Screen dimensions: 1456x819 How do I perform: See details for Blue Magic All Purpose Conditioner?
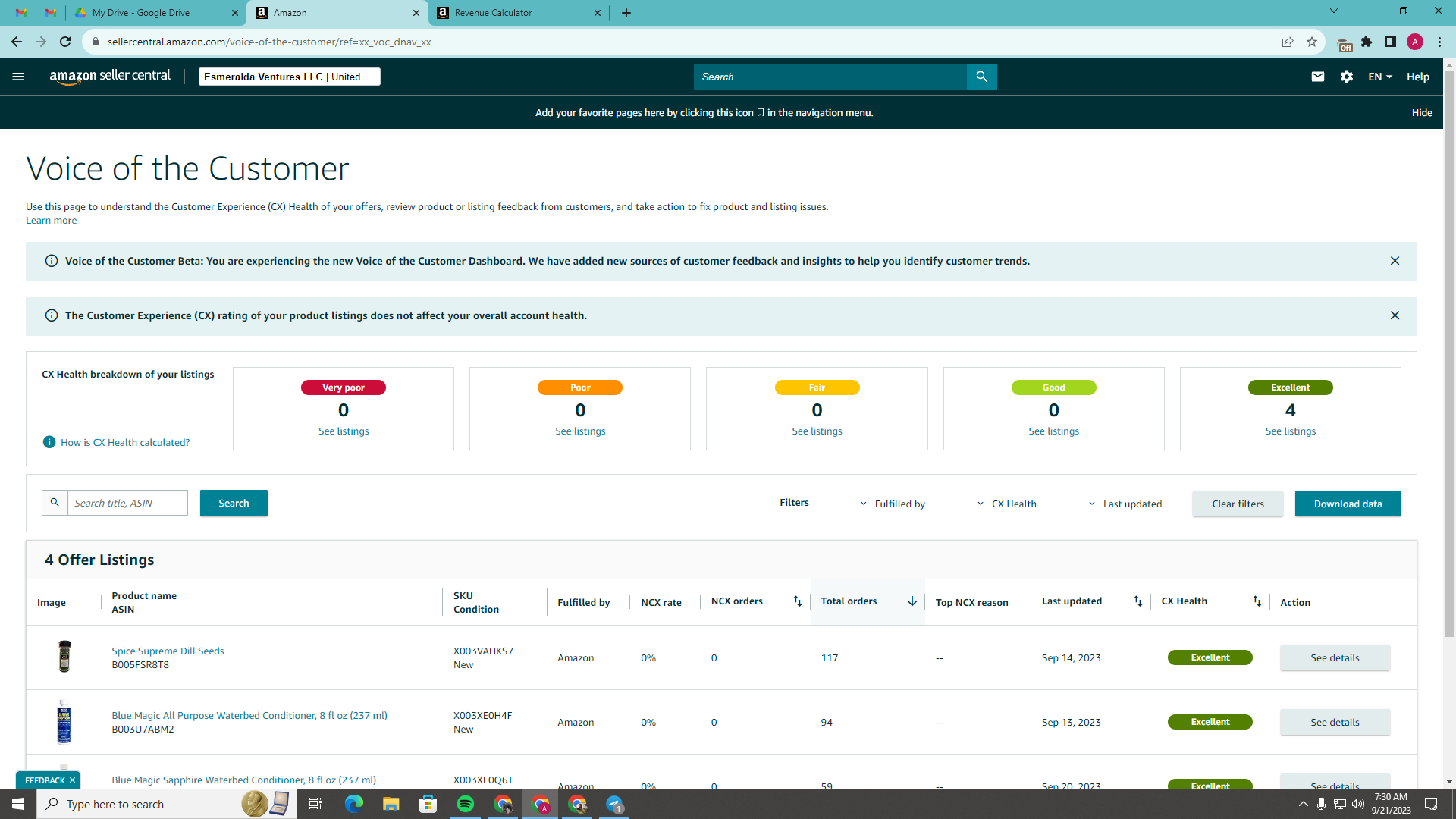point(1335,722)
